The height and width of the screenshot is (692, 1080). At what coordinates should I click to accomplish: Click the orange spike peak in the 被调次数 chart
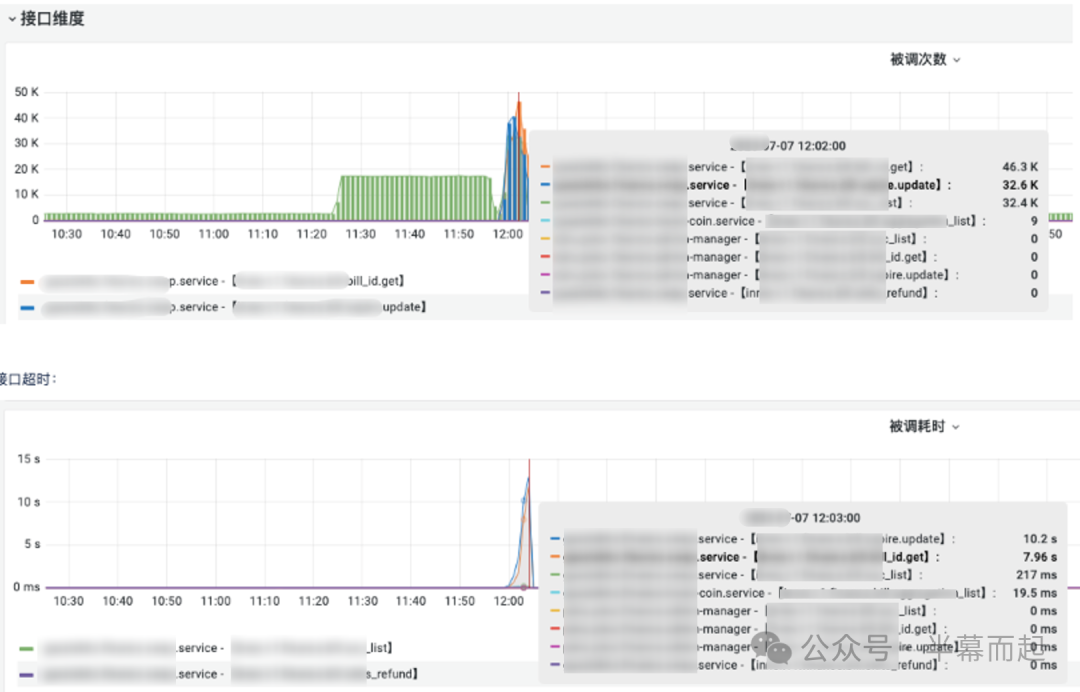coord(519,105)
